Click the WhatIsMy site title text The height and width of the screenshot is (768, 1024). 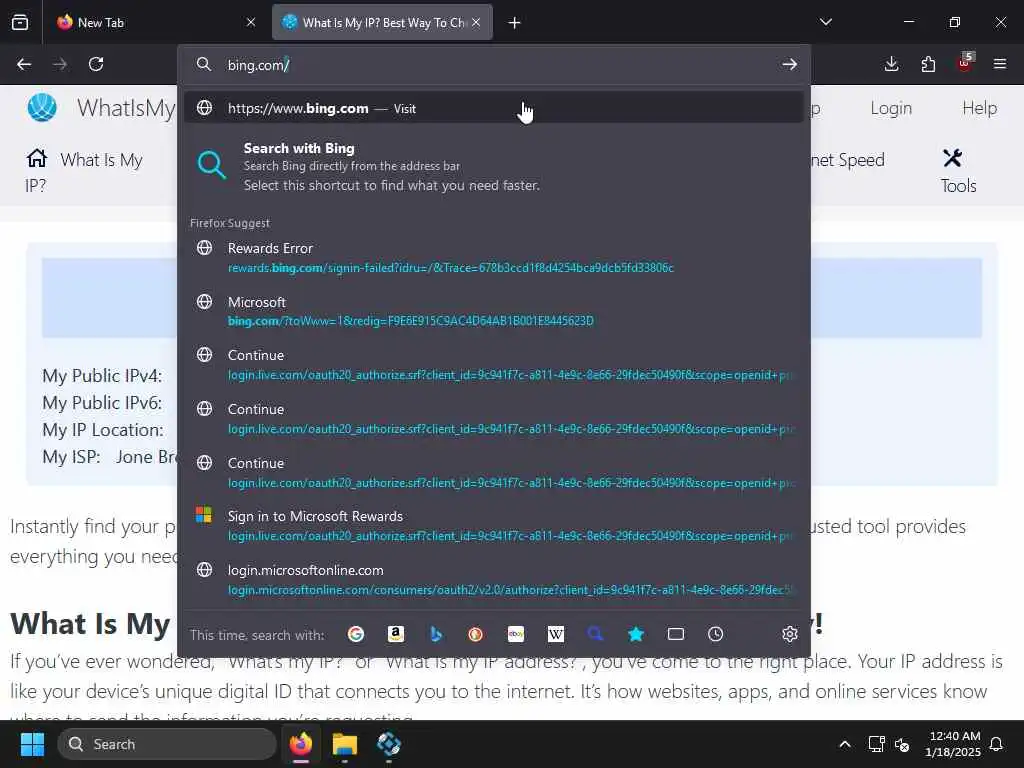coord(126,107)
